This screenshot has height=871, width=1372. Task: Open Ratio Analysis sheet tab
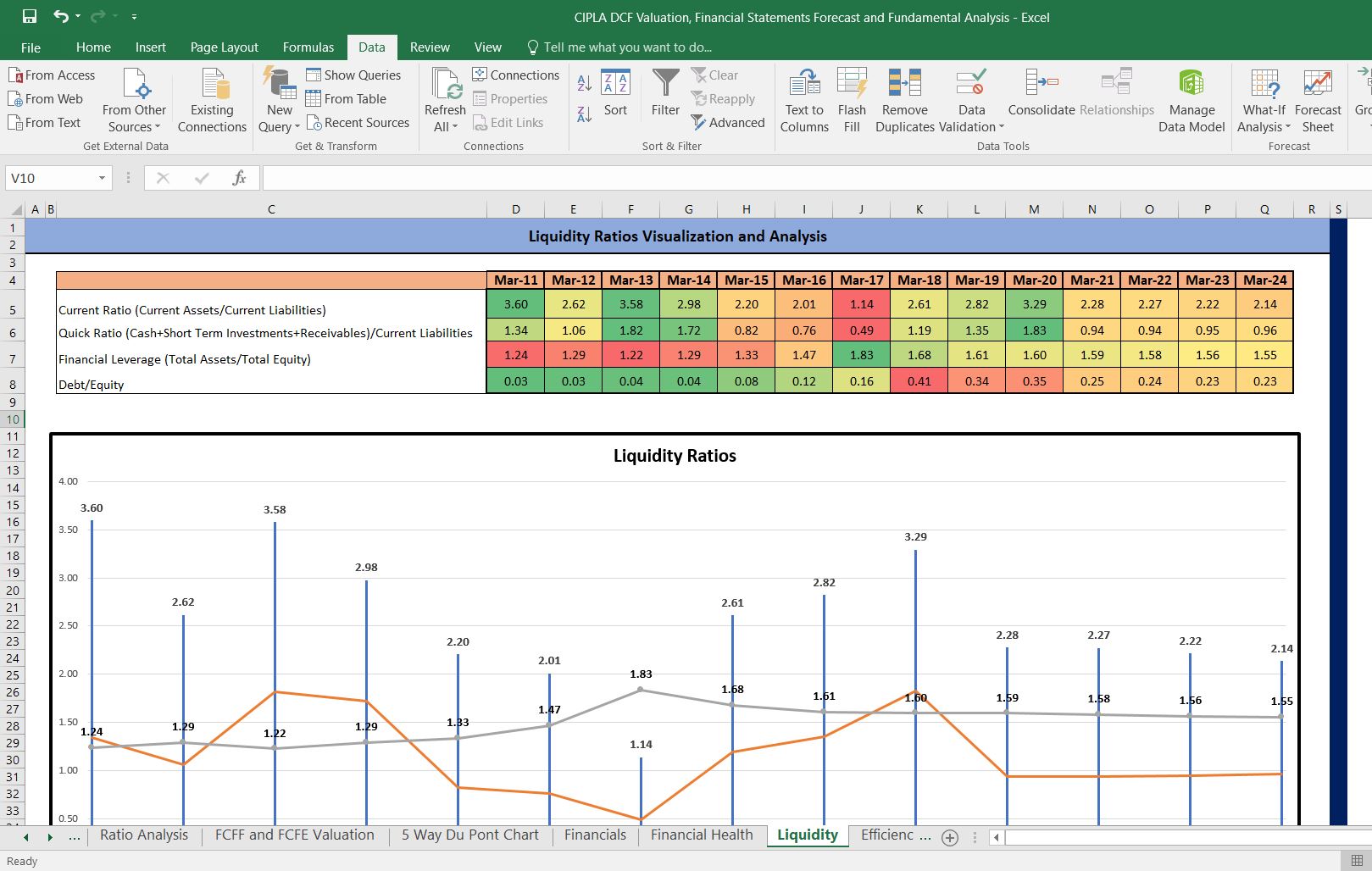tap(144, 835)
